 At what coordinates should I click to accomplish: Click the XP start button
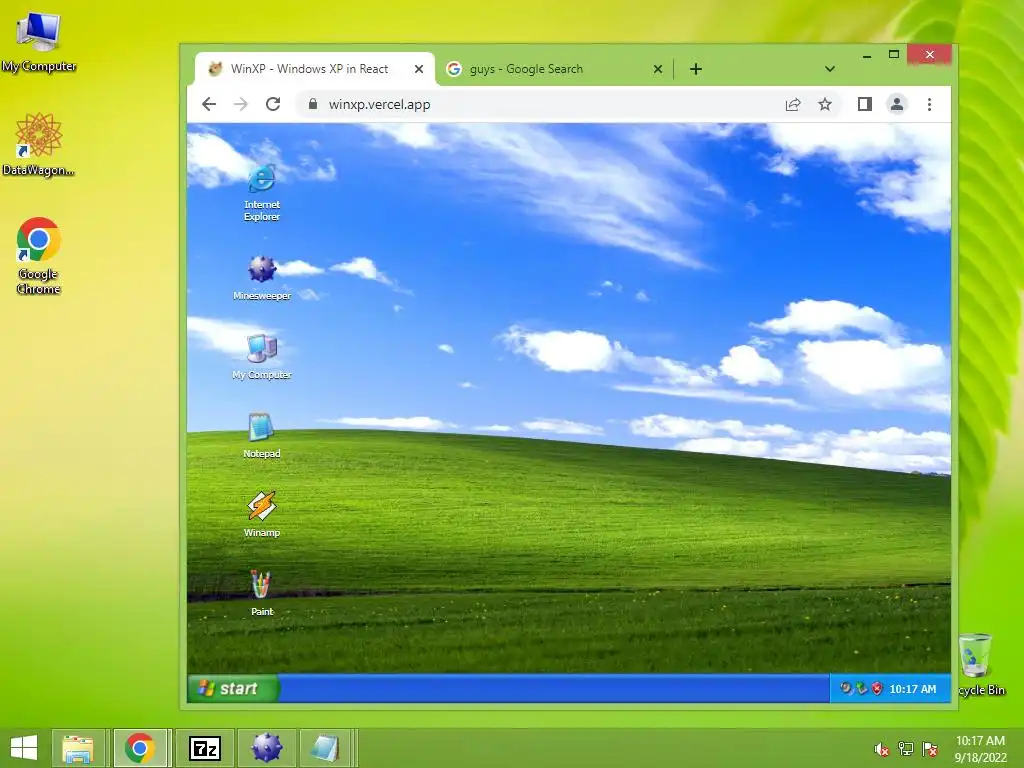tap(233, 688)
